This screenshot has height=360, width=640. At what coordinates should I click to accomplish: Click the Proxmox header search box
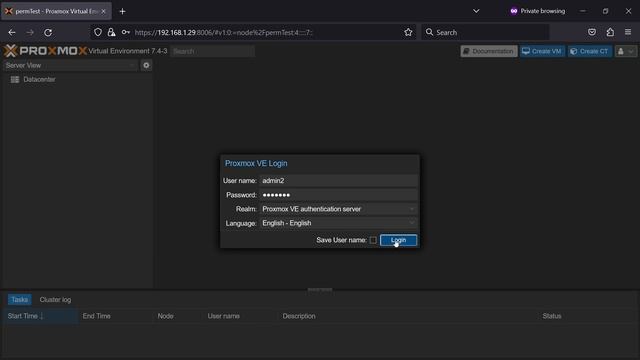click(213, 51)
